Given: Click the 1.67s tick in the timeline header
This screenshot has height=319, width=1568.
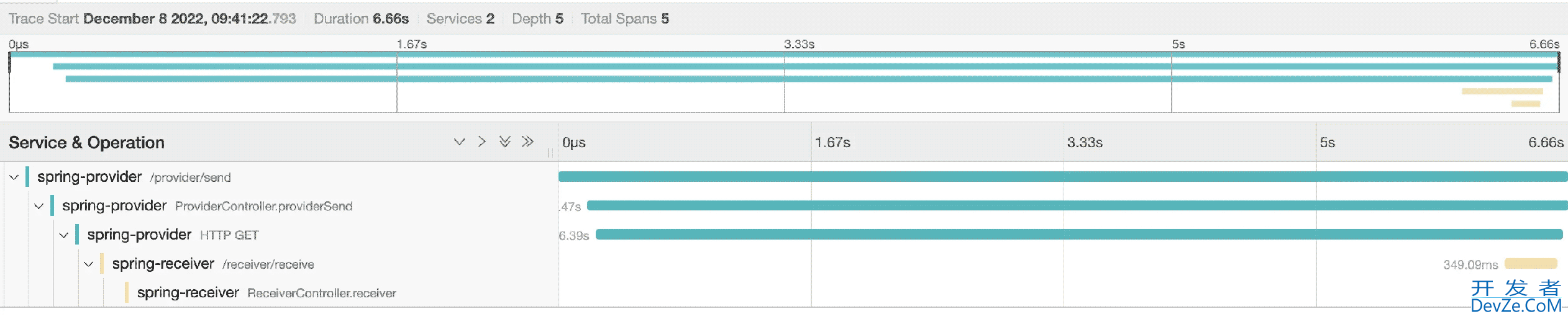Looking at the screenshot, I should point(832,143).
